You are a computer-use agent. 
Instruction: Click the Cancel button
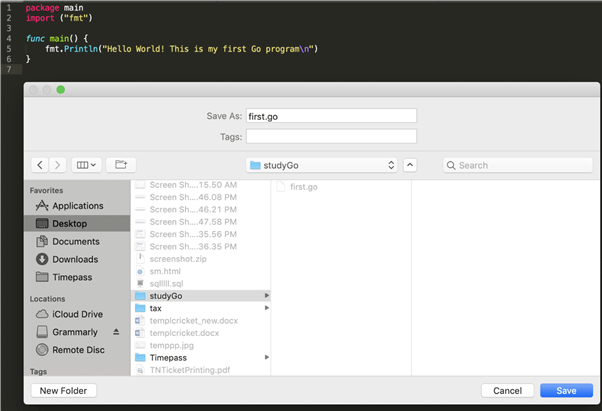pos(507,391)
